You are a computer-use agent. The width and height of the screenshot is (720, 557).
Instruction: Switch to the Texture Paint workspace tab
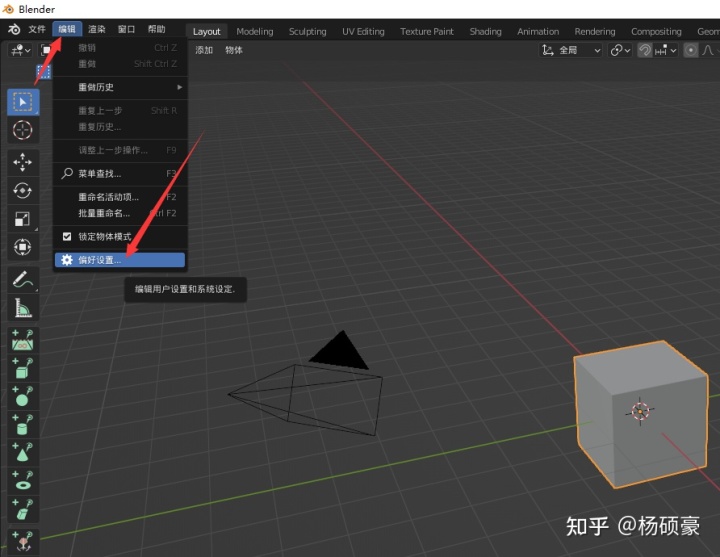click(x=427, y=31)
